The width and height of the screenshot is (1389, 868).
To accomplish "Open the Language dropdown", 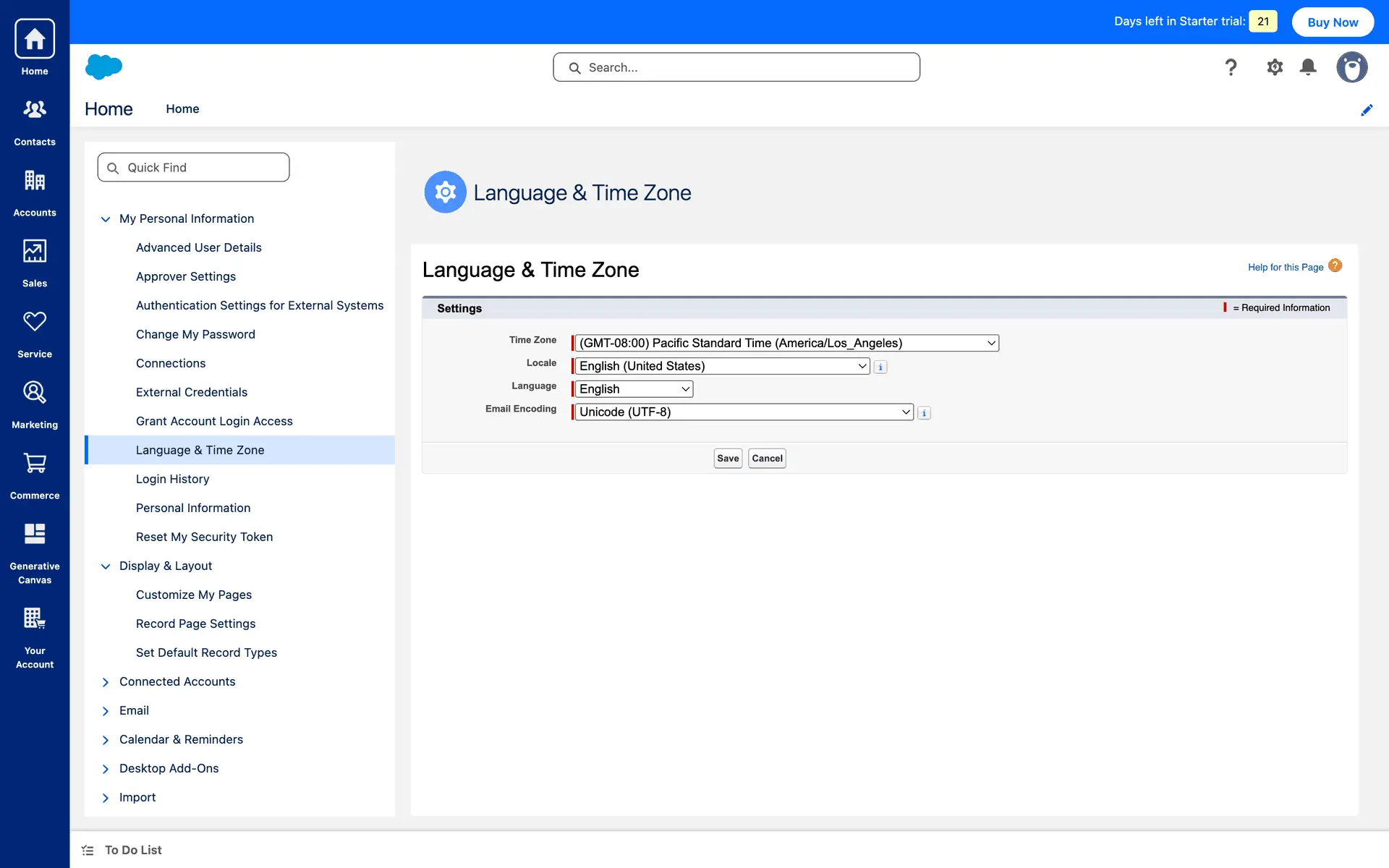I will pyautogui.click(x=634, y=389).
